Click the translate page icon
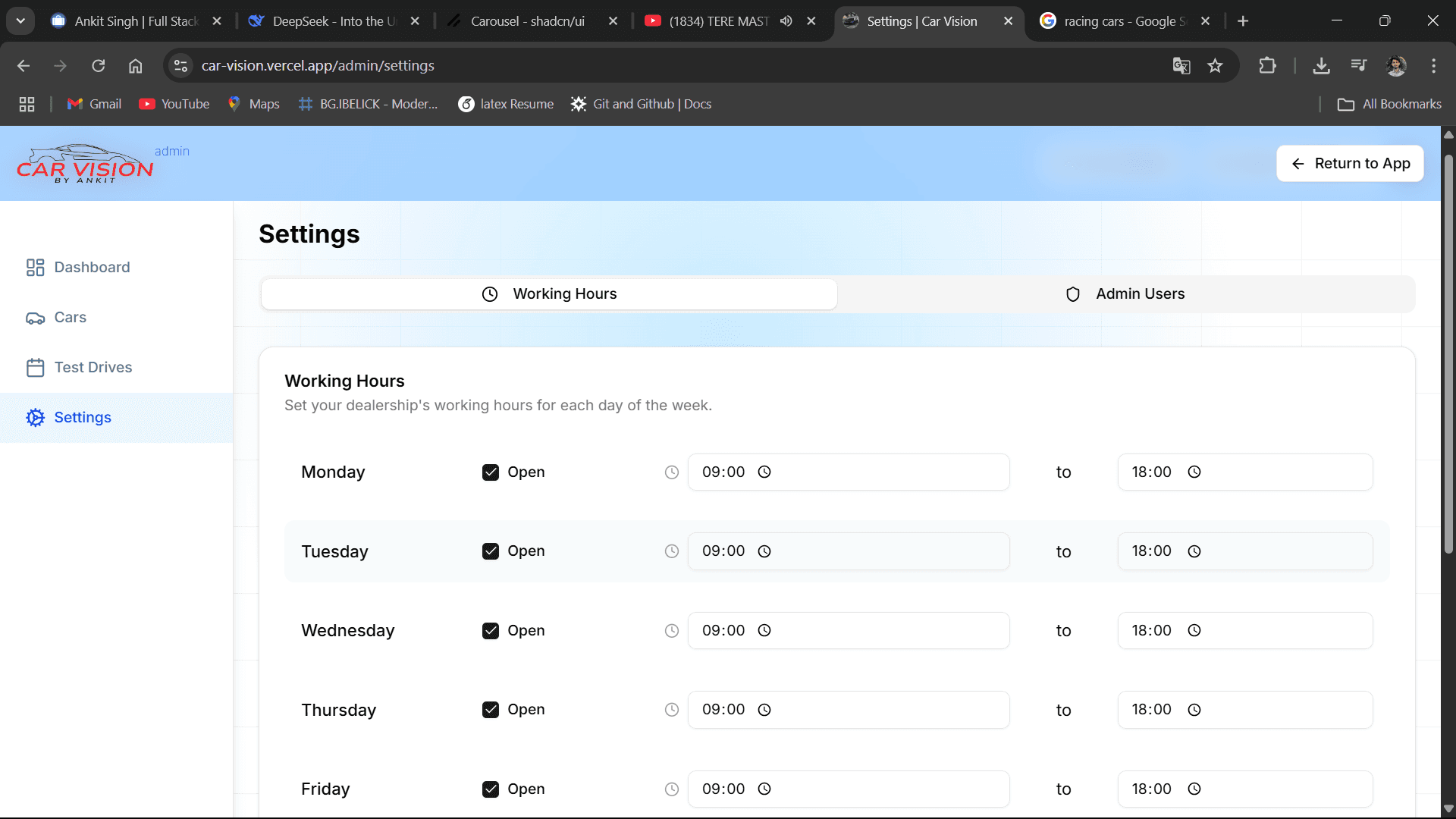This screenshot has height=819, width=1456. click(1181, 66)
